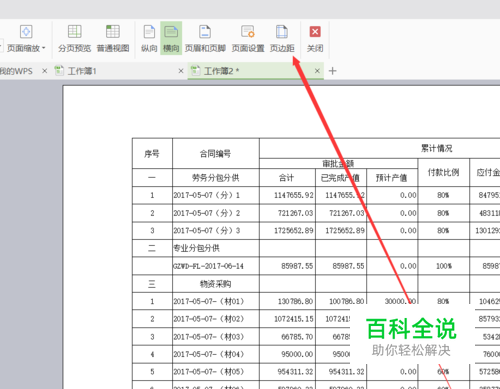Image resolution: width=500 pixels, height=389 pixels.
Task: Switch to 工作簿1 tab
Action: [82, 71]
